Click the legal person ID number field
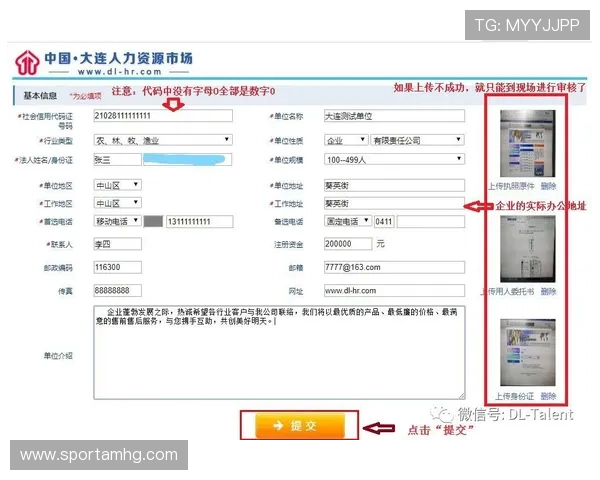This screenshot has width=600, height=480. click(188, 160)
